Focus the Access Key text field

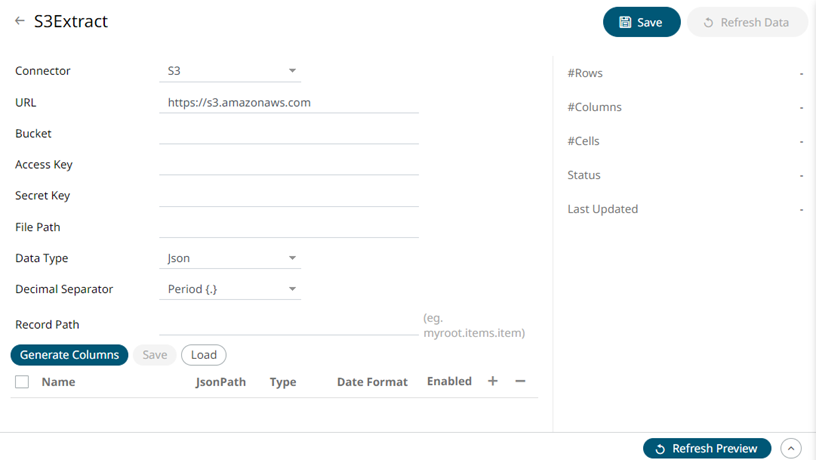(288, 164)
